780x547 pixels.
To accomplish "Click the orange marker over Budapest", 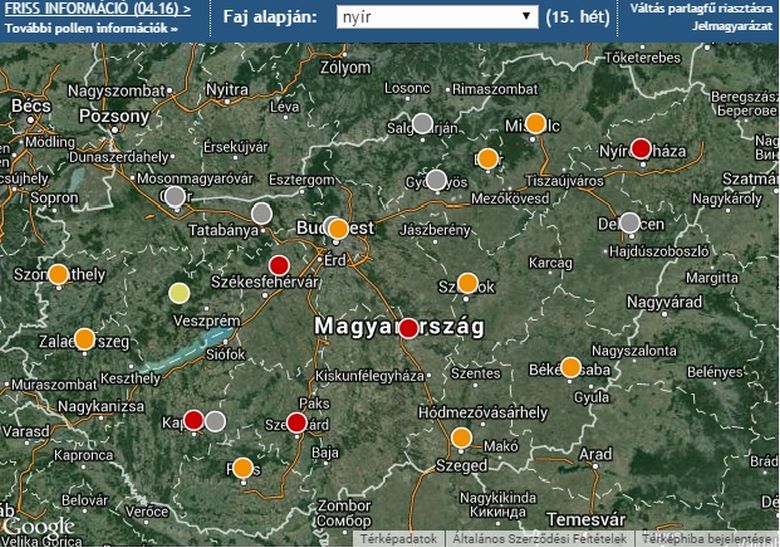I will (x=338, y=229).
